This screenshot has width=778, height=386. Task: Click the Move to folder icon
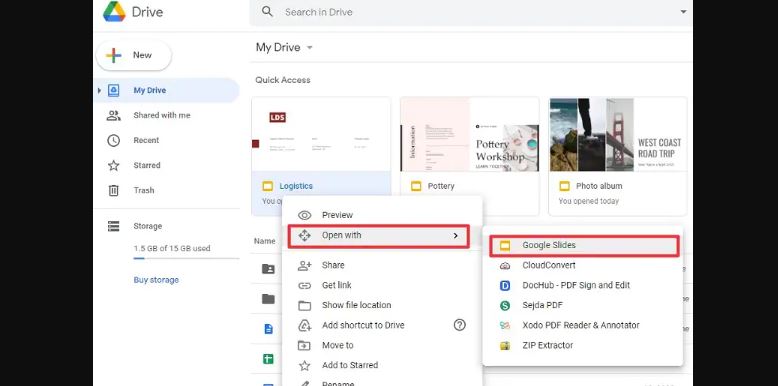coord(304,345)
